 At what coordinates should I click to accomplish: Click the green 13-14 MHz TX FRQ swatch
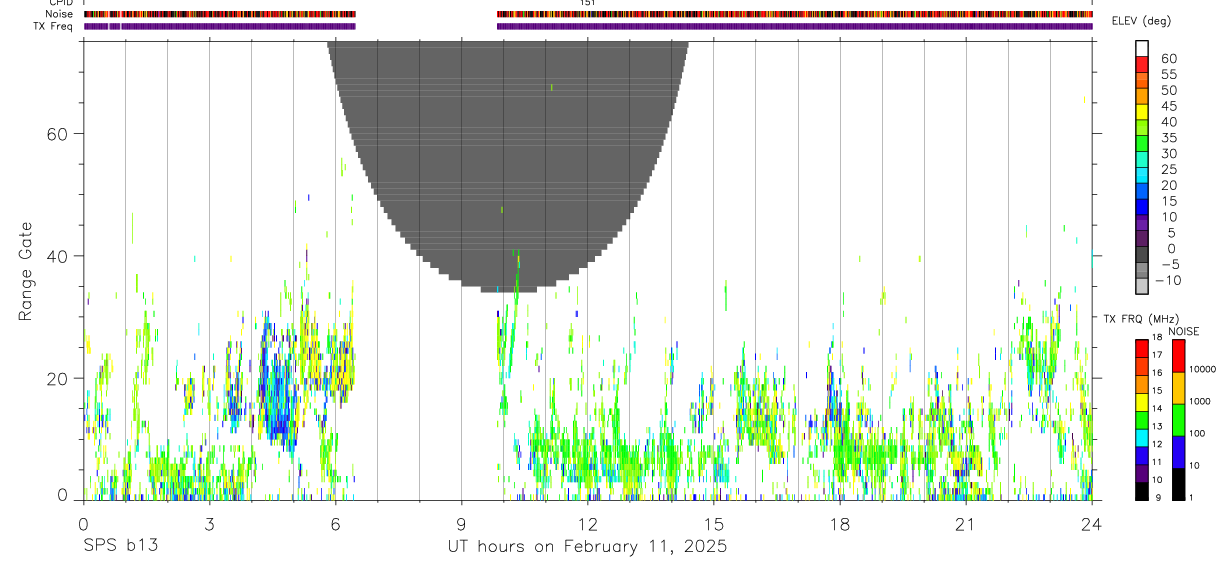tap(1142, 420)
